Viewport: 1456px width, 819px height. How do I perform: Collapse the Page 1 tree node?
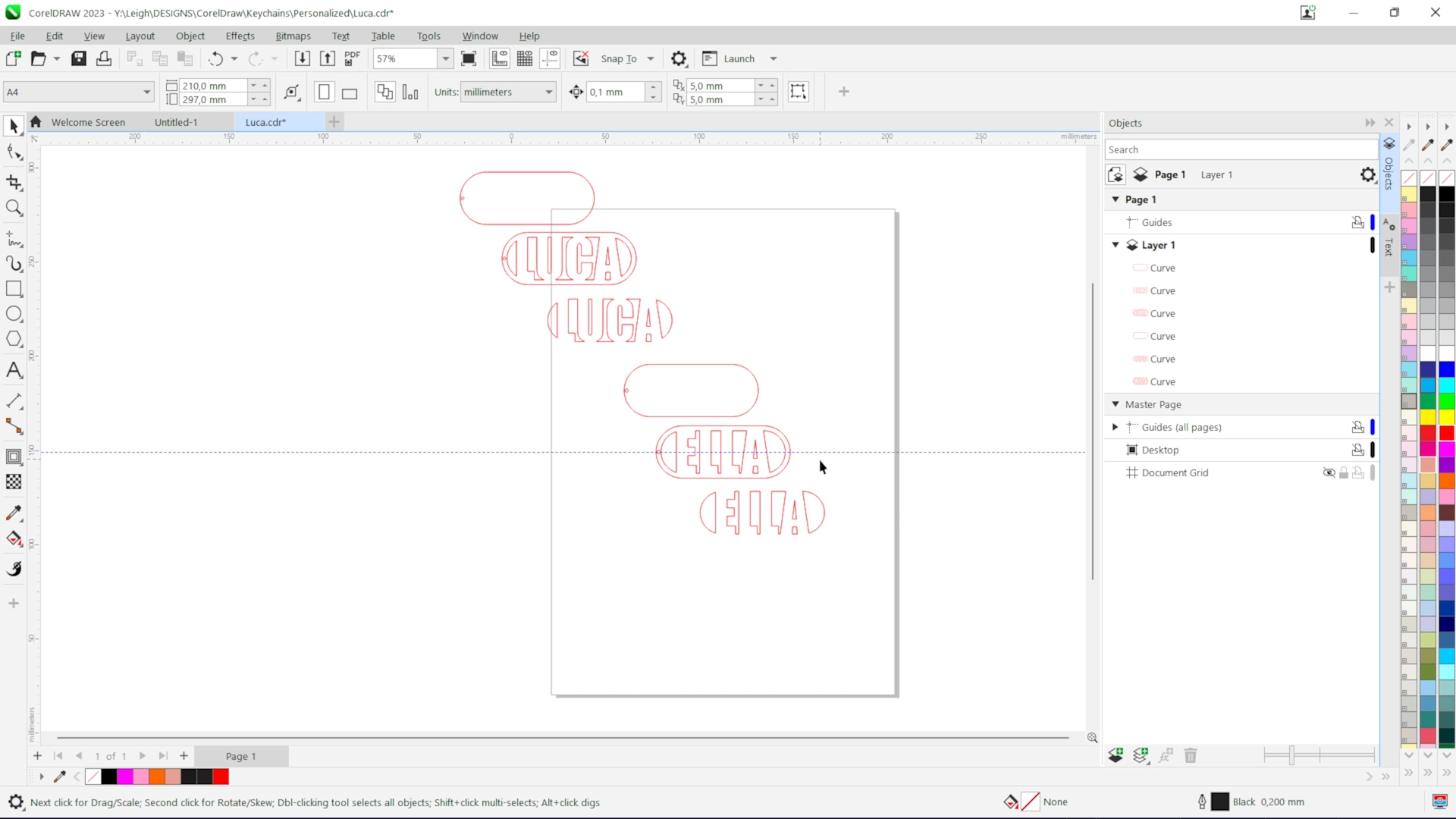[x=1116, y=199]
